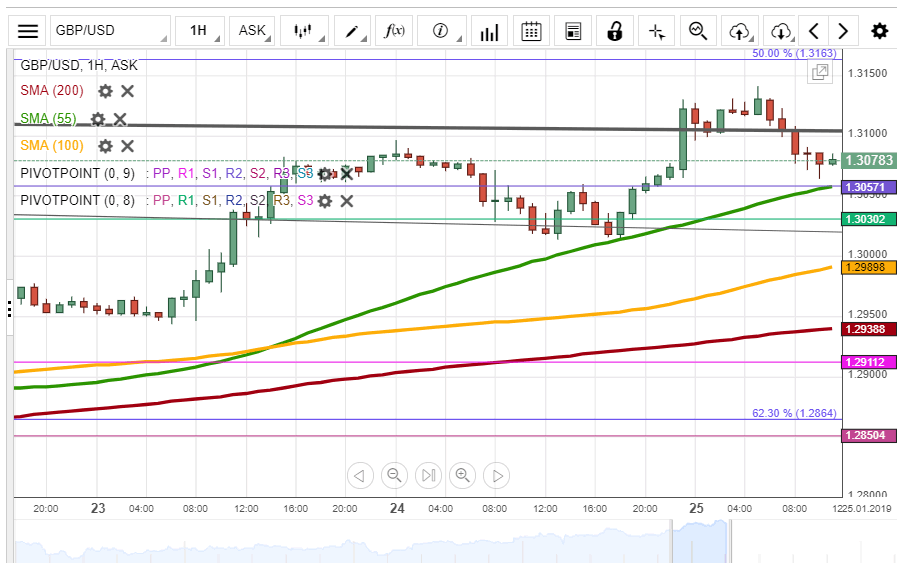899x571 pixels.
Task: Open the GBP/USD instrument dropdown
Action: 110,31
